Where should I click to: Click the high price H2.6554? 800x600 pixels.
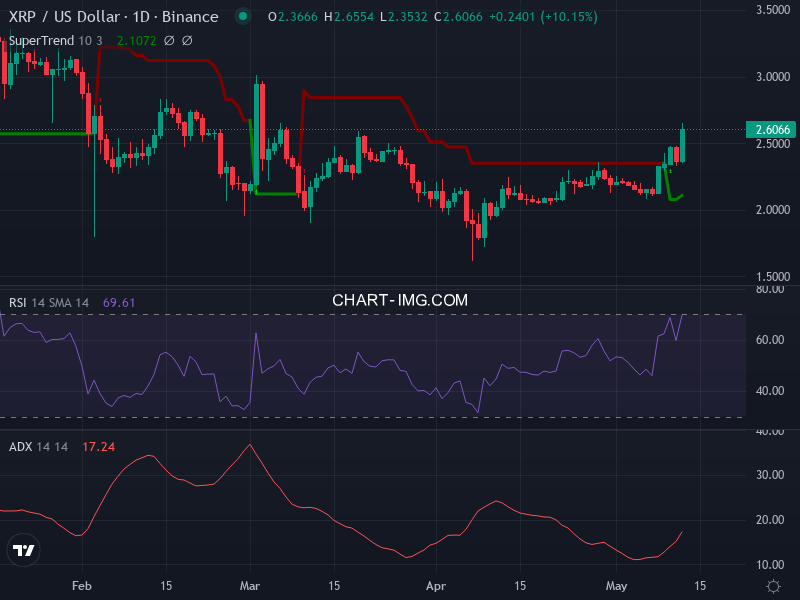click(349, 17)
